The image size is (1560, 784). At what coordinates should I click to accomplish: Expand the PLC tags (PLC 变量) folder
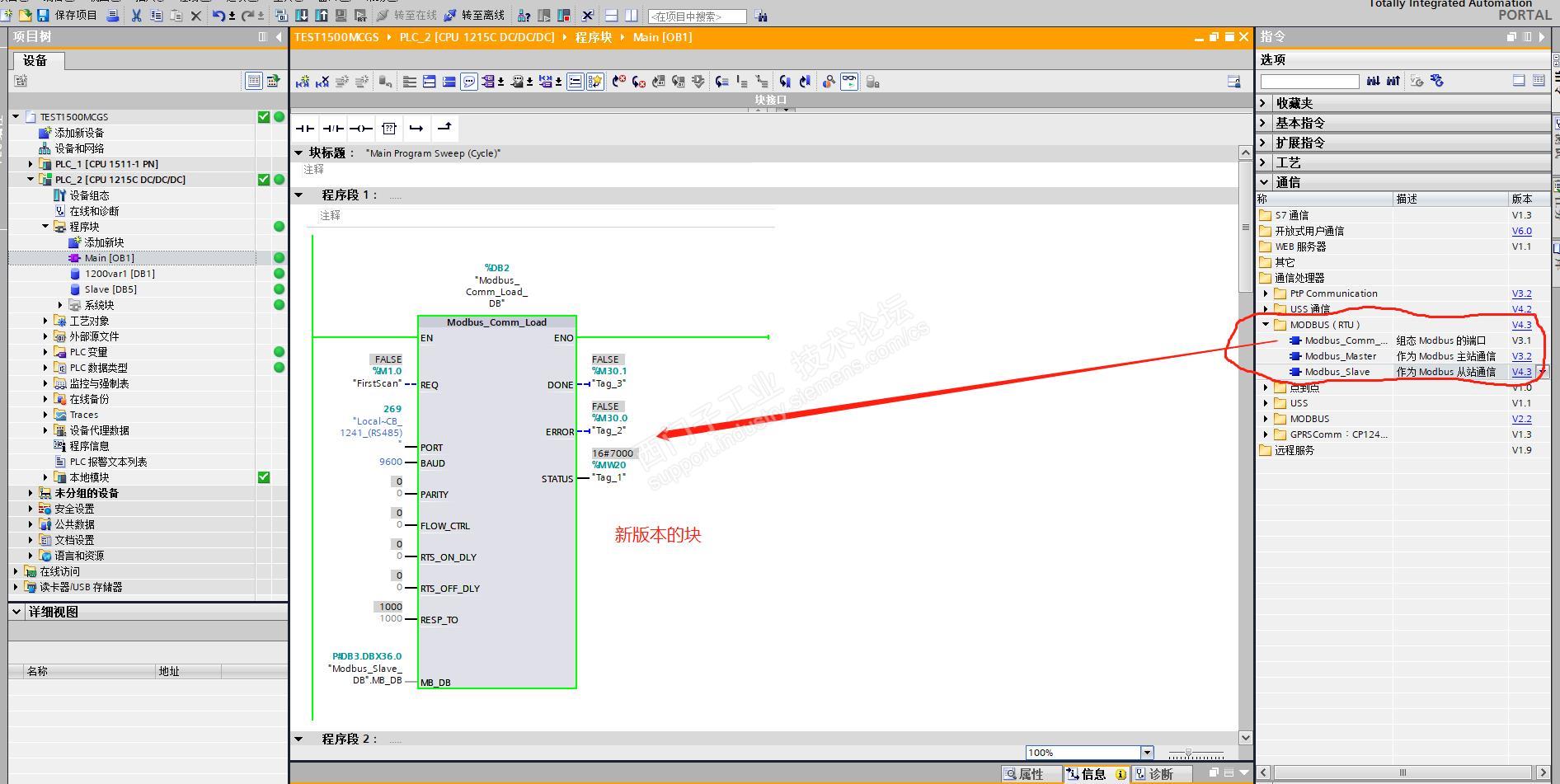click(x=46, y=352)
